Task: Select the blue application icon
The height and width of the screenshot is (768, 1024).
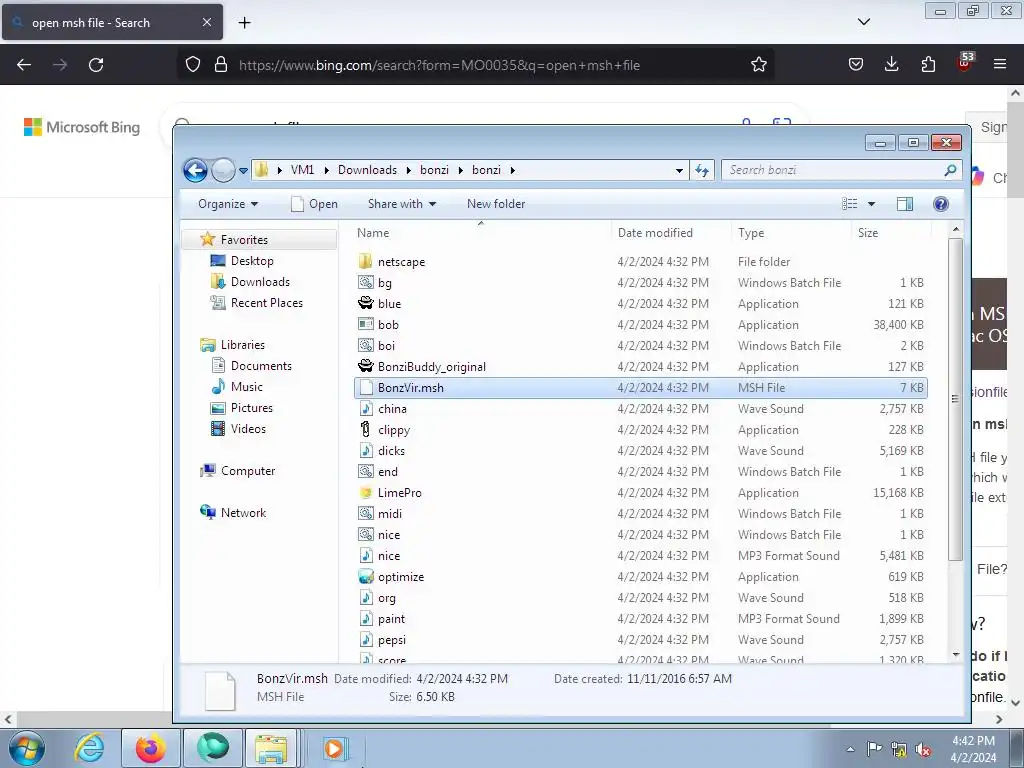Action: tap(366, 303)
